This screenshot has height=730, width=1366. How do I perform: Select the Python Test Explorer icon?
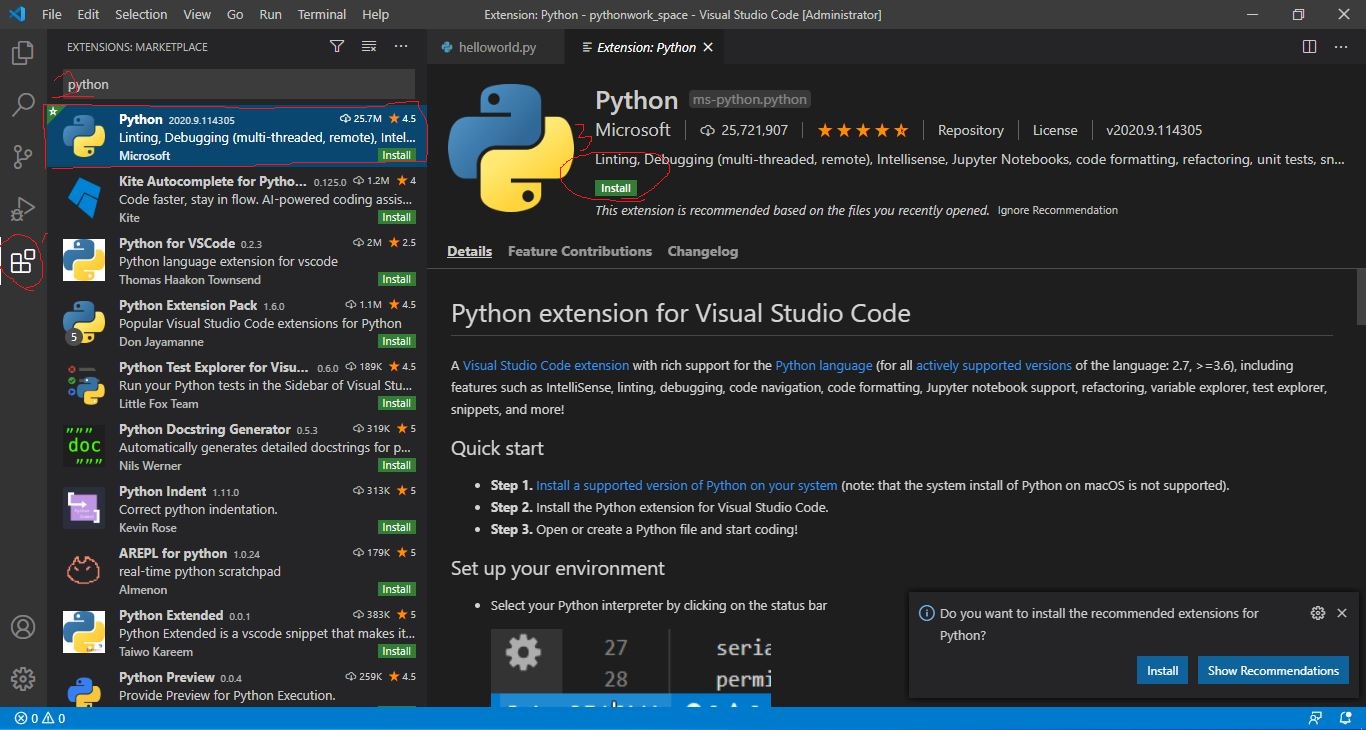pos(84,385)
